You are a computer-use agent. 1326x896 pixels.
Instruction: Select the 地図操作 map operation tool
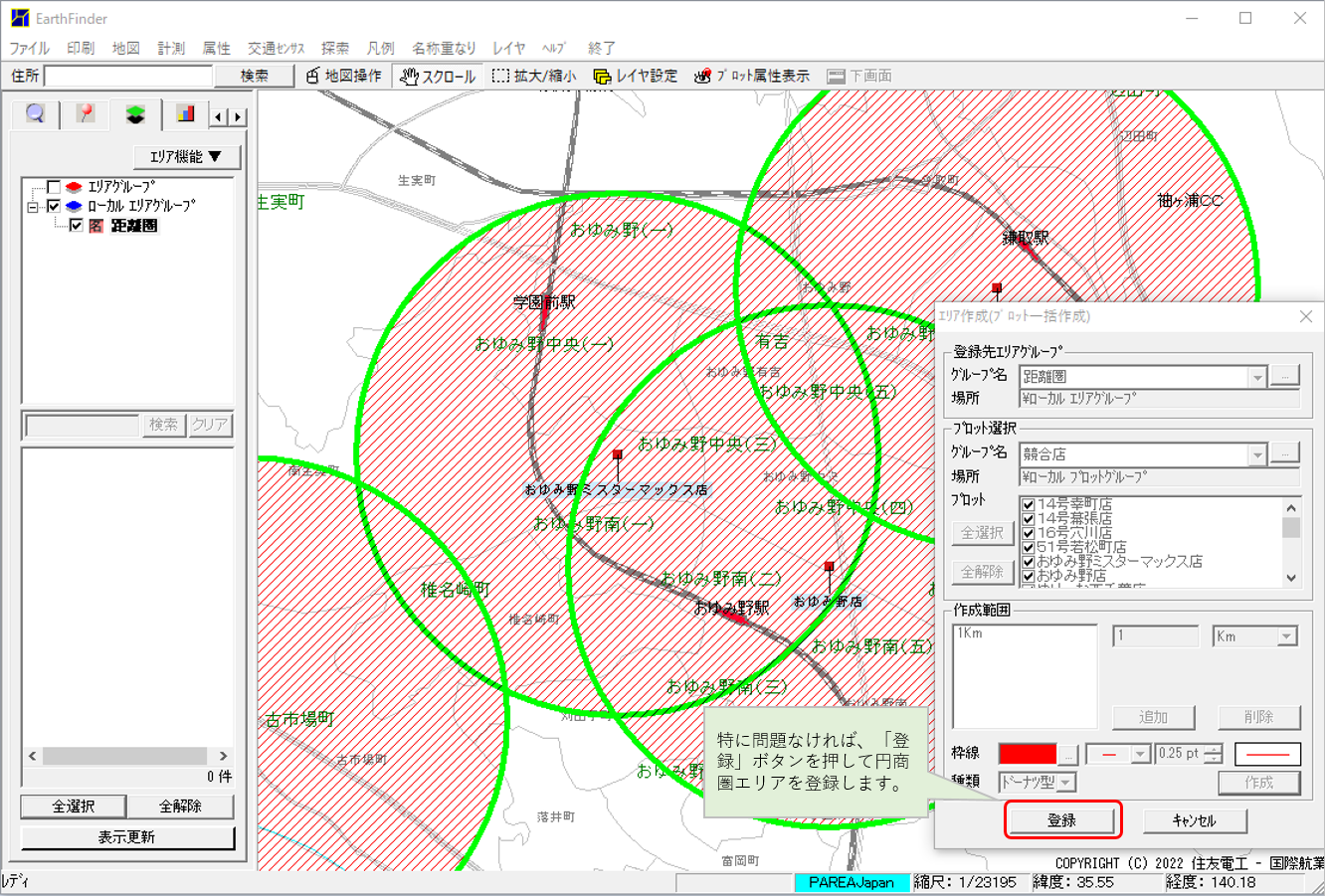[x=344, y=76]
